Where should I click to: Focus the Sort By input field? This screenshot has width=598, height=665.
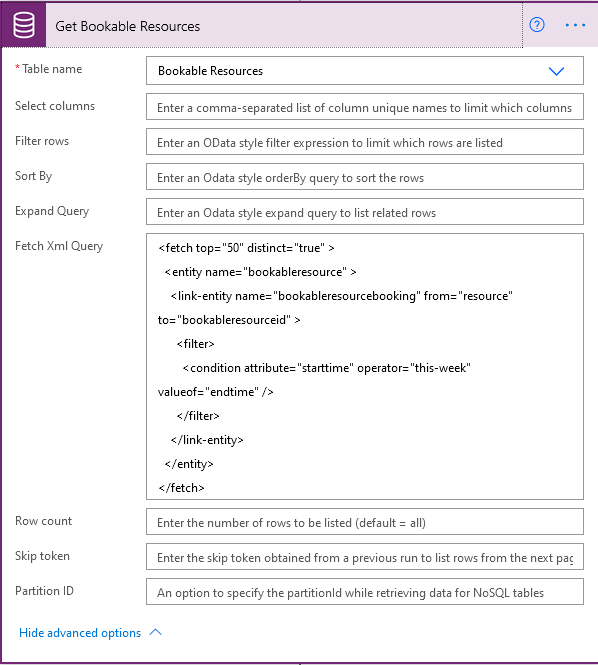[x=365, y=177]
